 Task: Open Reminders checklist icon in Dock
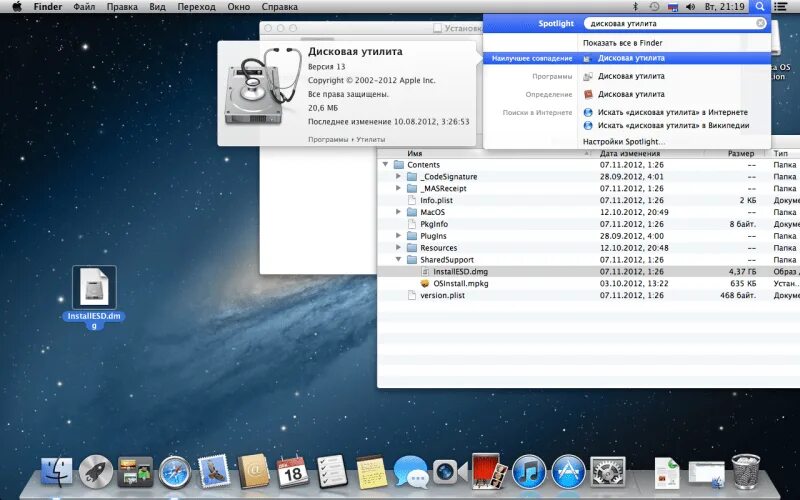tap(332, 471)
